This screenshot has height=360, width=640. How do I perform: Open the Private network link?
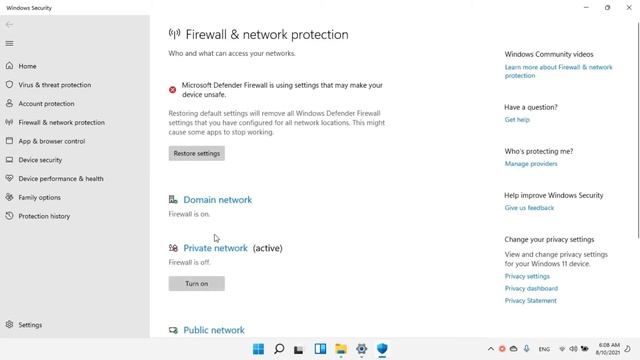(215, 248)
